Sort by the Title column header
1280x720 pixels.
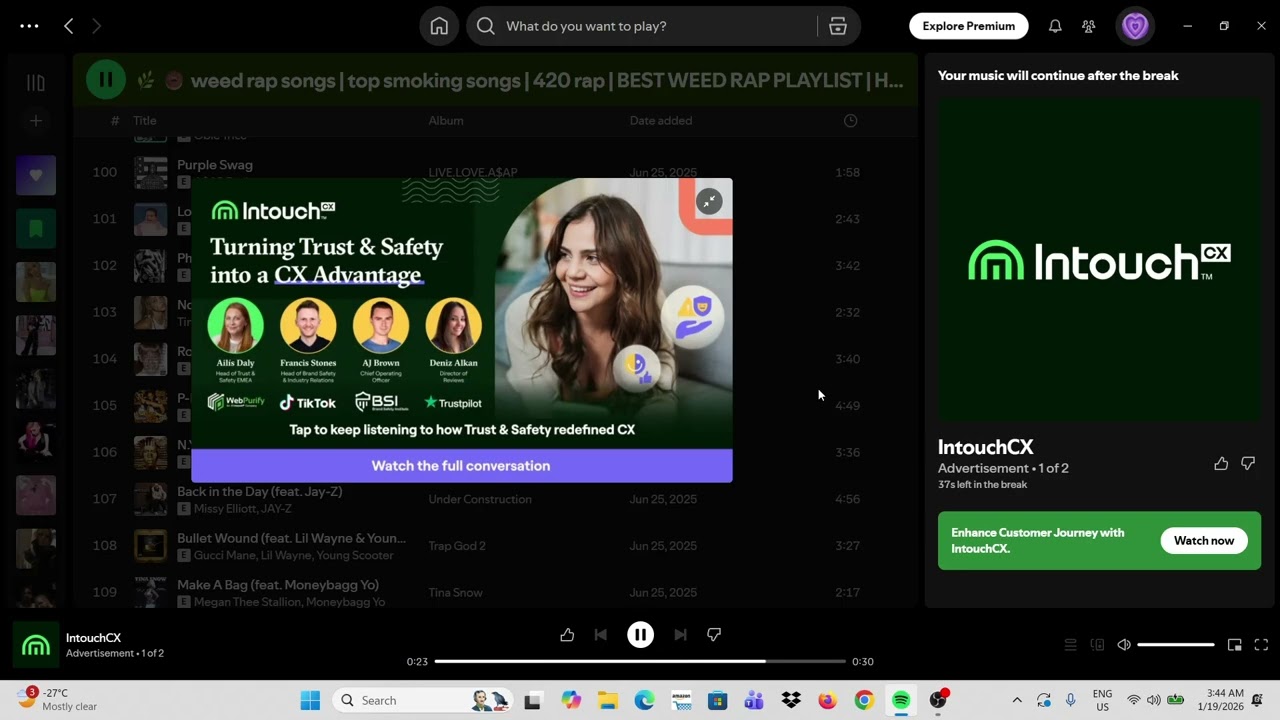pyautogui.click(x=145, y=121)
